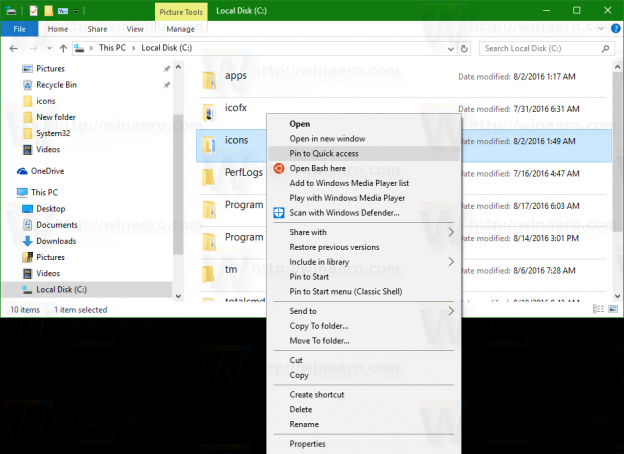This screenshot has height=454, width=624.
Task: Switch to details view icon in status bar
Action: pos(599,309)
